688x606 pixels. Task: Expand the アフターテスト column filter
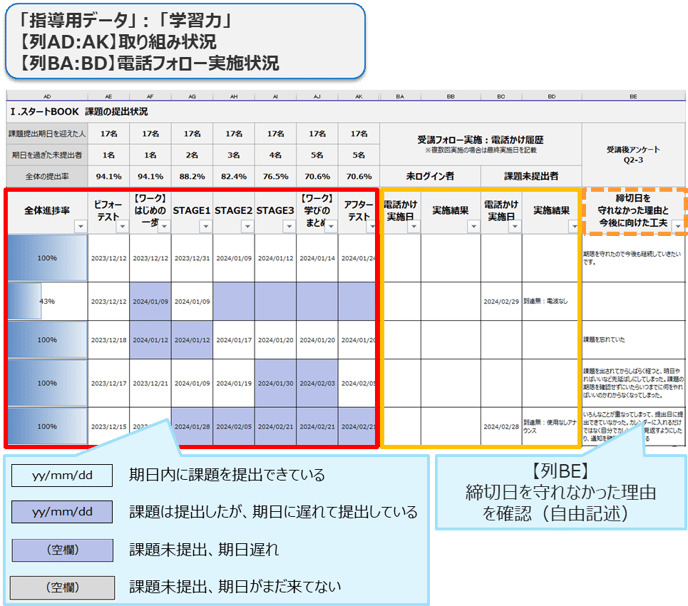[x=372, y=228]
